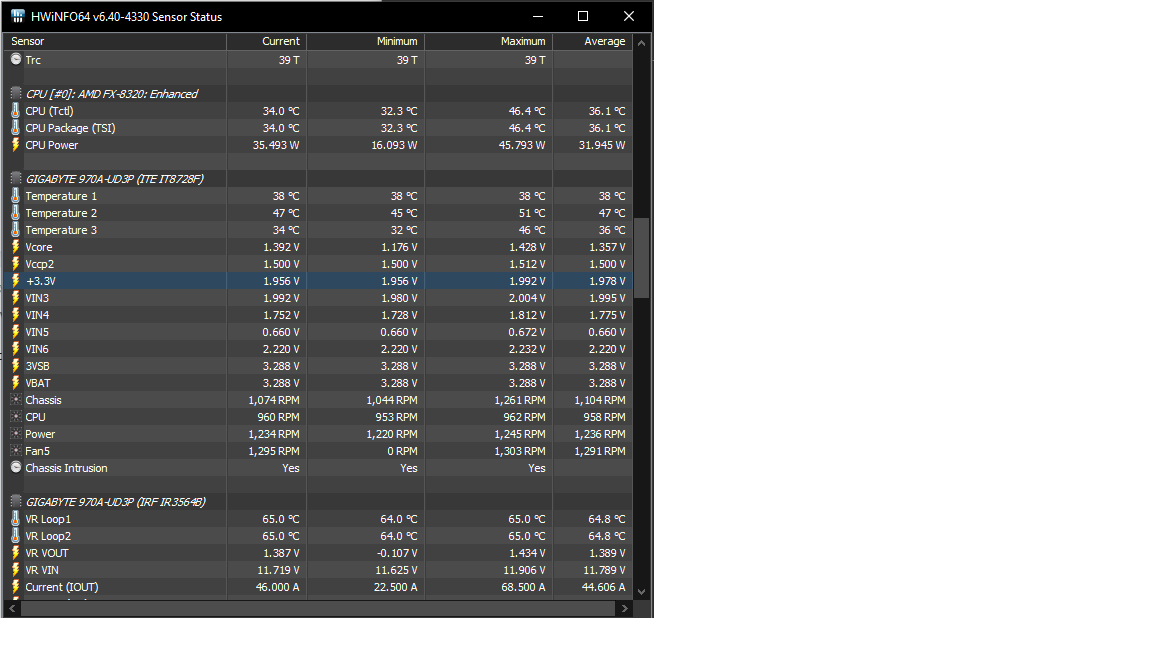Click the chip icon for CPU AMD FX-8320 group
Screen dimensions: 1152x648
click(16, 93)
